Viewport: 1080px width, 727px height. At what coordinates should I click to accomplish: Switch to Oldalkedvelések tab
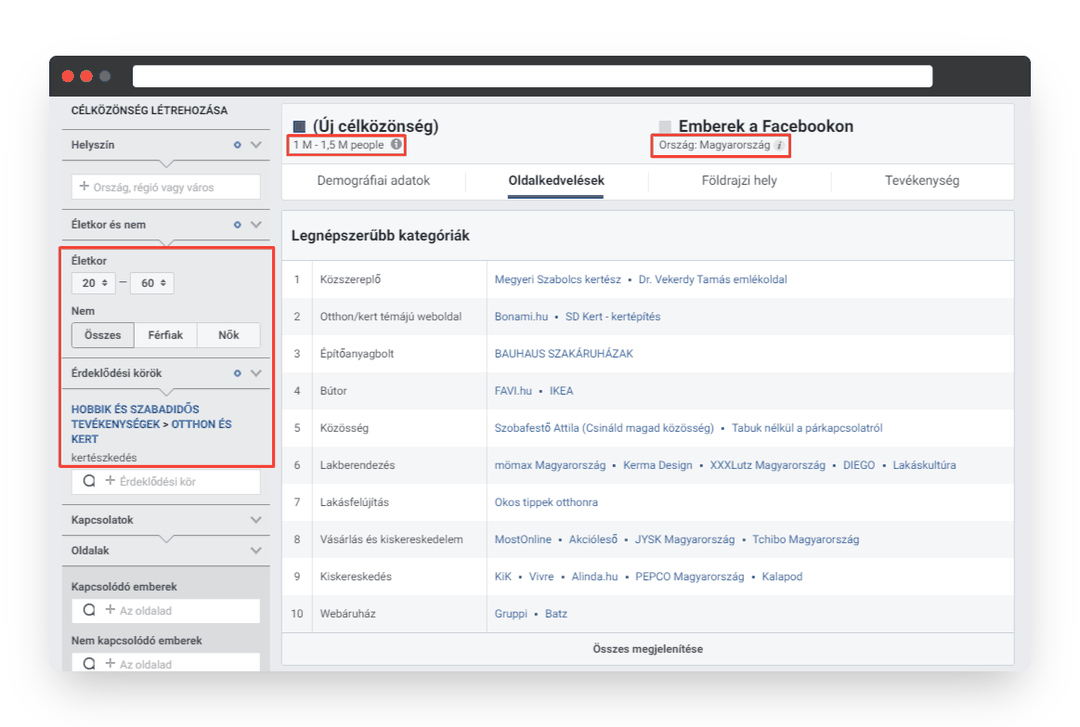[556, 181]
